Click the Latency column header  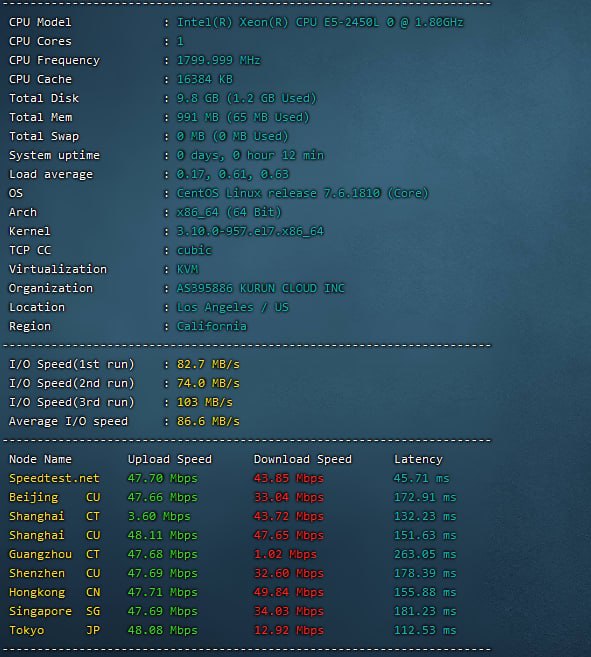(x=418, y=459)
